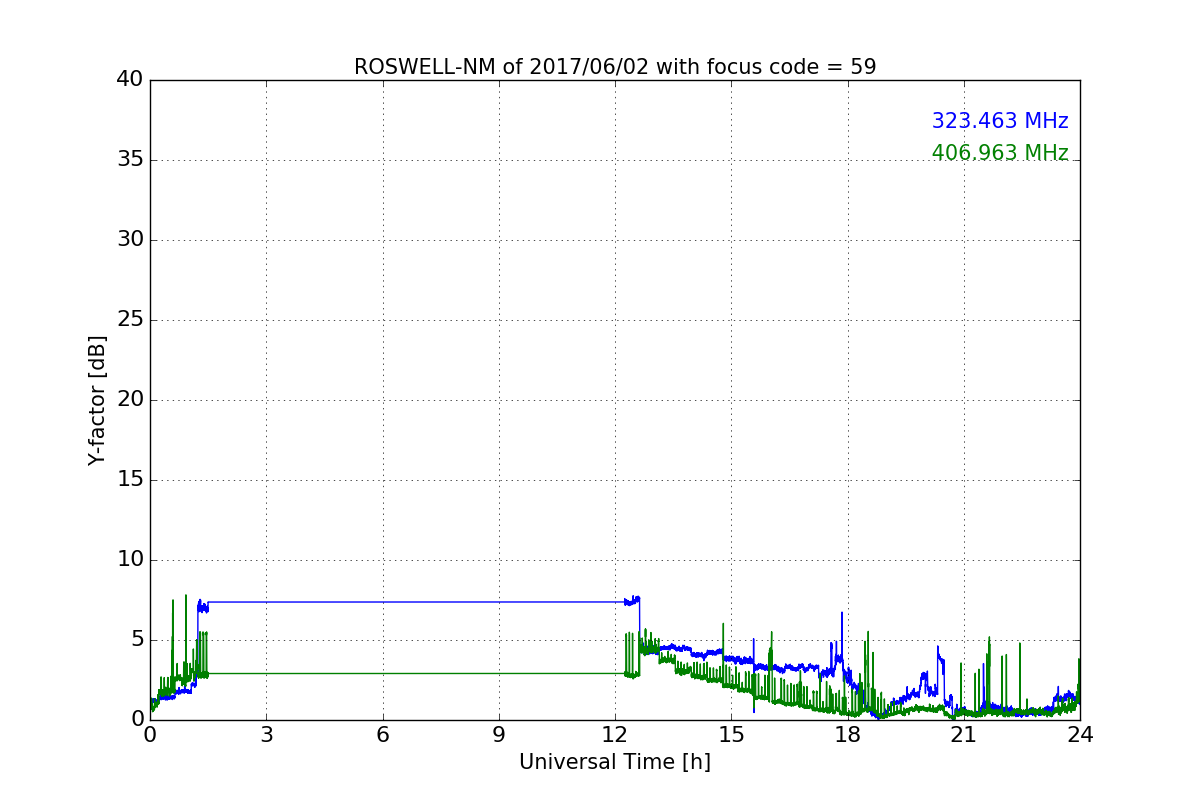
Task: Select the blue 323.463 MHz legend label
Action: tap(1000, 121)
